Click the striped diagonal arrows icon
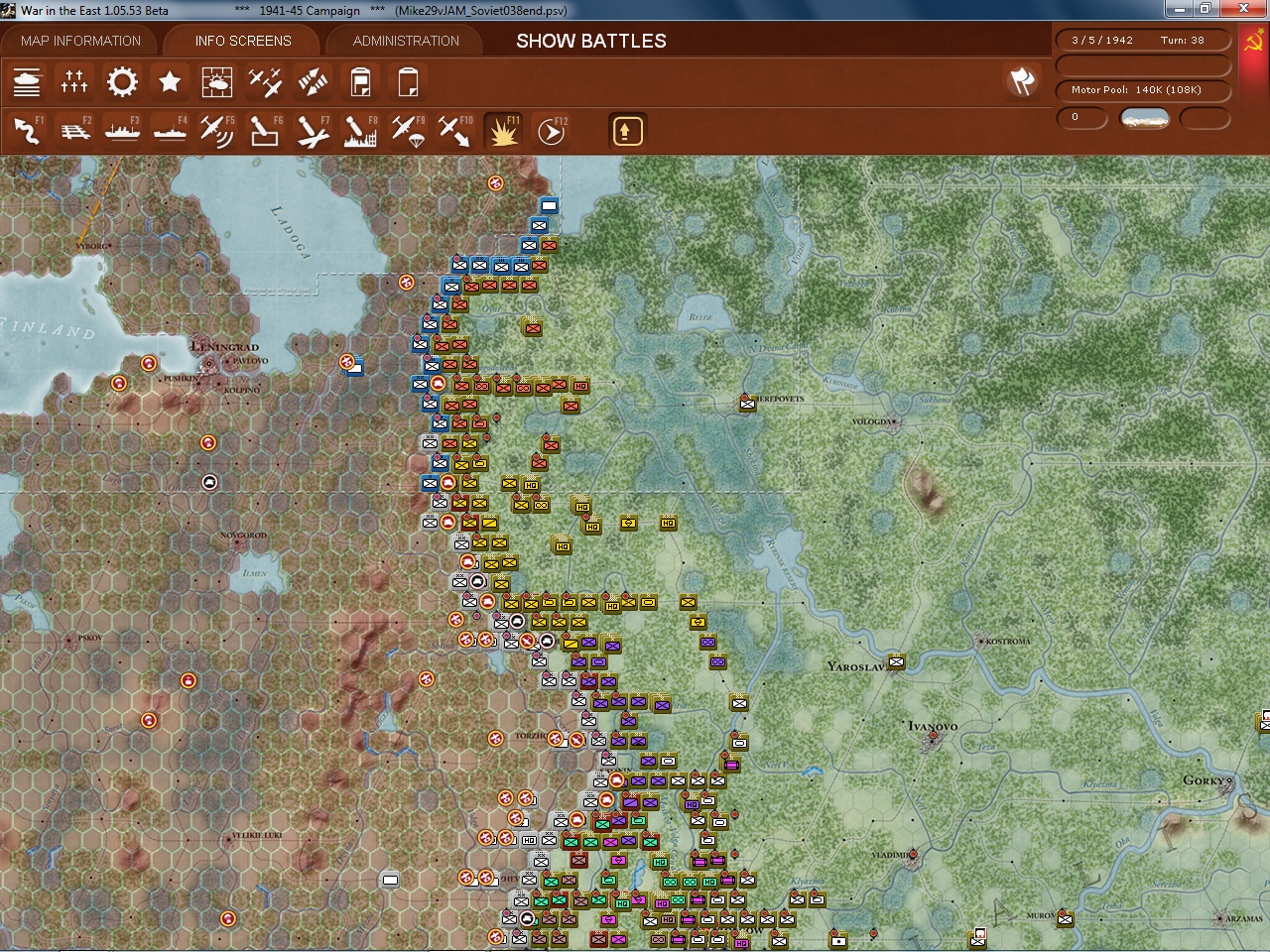Viewport: 1270px width, 952px height. (313, 81)
